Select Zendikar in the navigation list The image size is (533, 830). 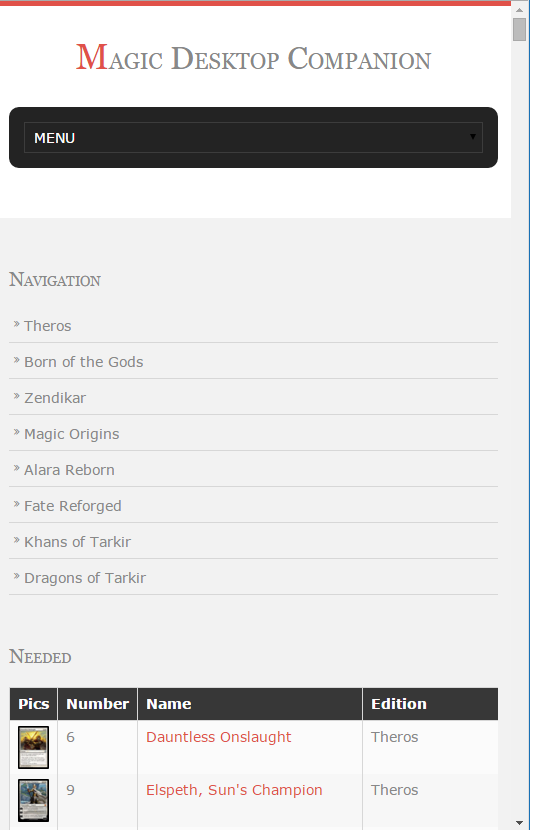click(55, 399)
